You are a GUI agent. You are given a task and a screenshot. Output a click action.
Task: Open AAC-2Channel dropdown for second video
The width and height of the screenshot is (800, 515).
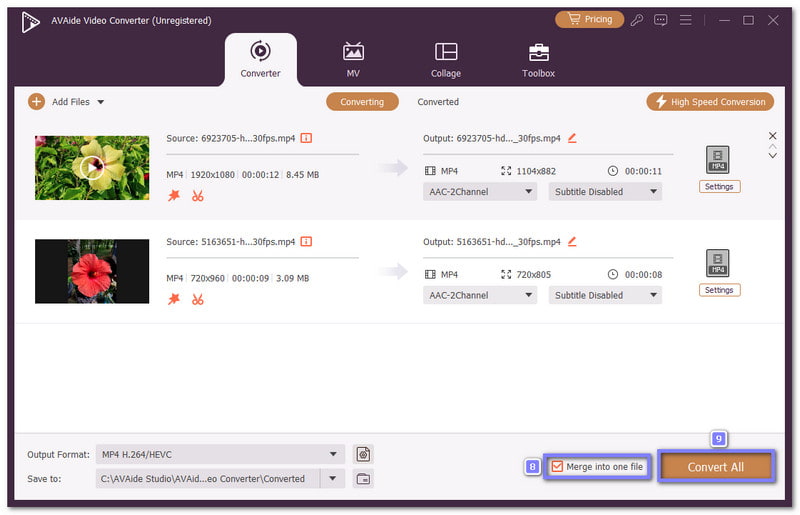(480, 296)
